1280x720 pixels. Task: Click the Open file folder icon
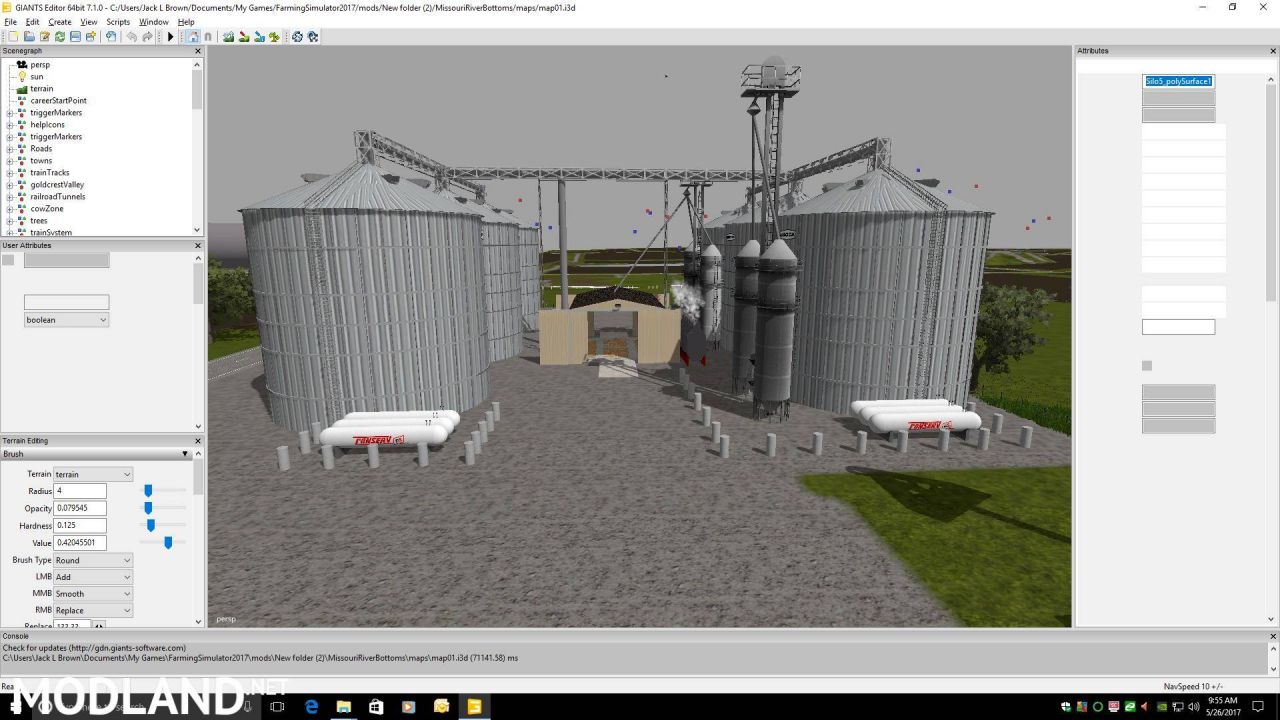point(29,37)
